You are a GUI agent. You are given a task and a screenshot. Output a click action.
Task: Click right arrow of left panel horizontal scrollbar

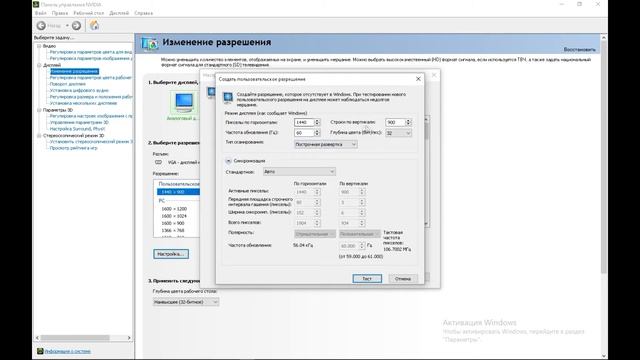point(129,338)
